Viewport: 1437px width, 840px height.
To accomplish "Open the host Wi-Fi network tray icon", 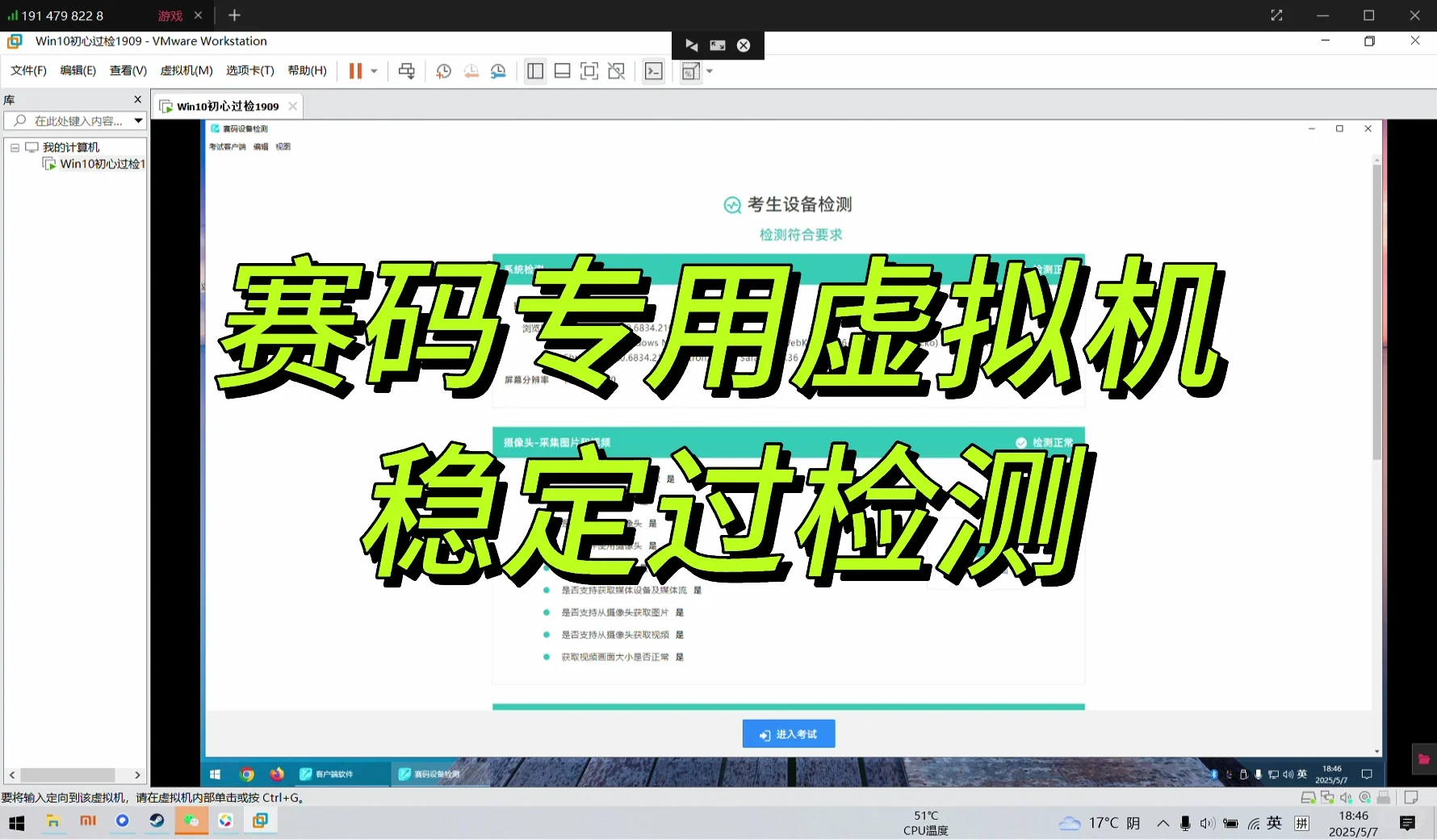I will click(1254, 823).
